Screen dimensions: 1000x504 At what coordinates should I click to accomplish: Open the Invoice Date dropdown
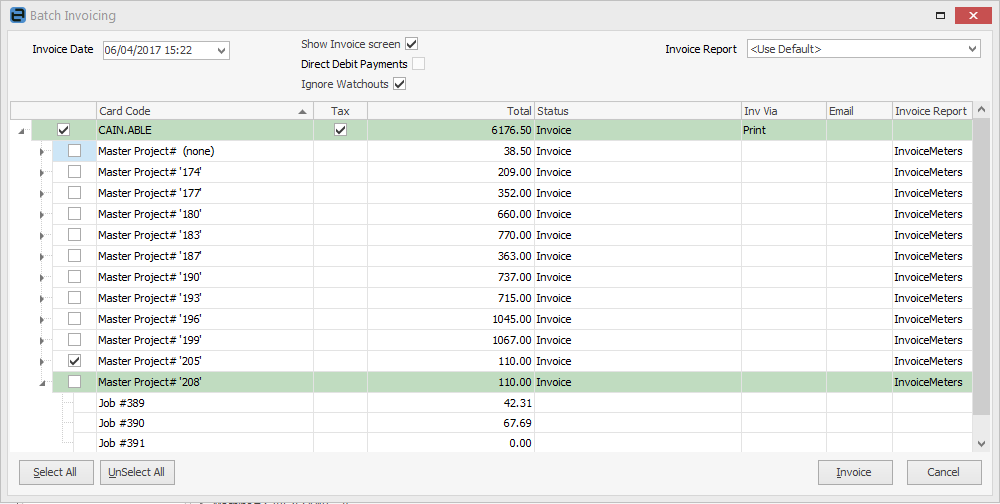(x=221, y=50)
